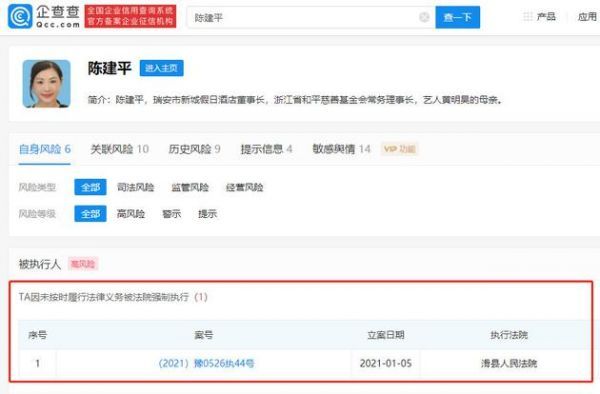Switch to the 关联风险 tab
Viewport: 600px width, 394px height.
click(x=119, y=149)
